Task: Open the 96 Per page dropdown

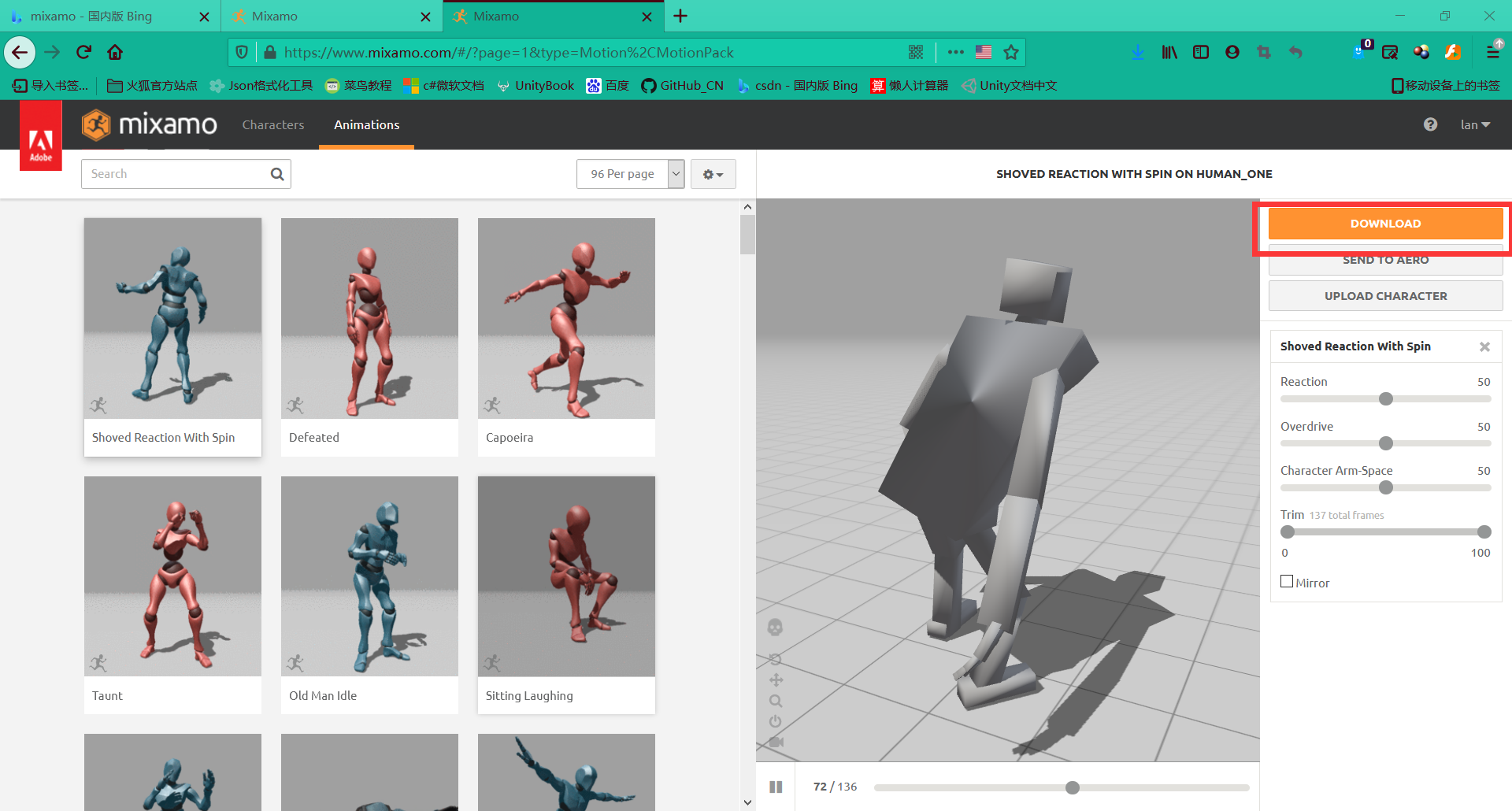Action: point(630,174)
